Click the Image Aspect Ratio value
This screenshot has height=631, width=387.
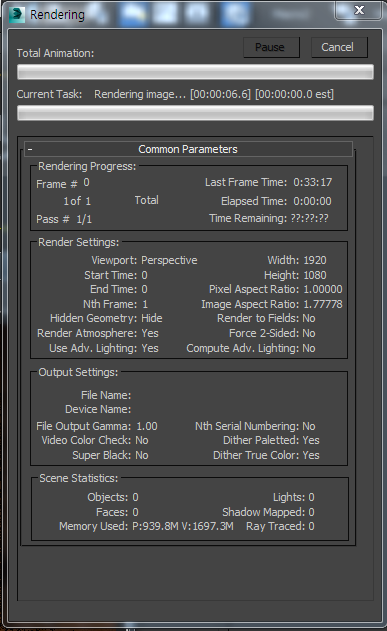(323, 304)
